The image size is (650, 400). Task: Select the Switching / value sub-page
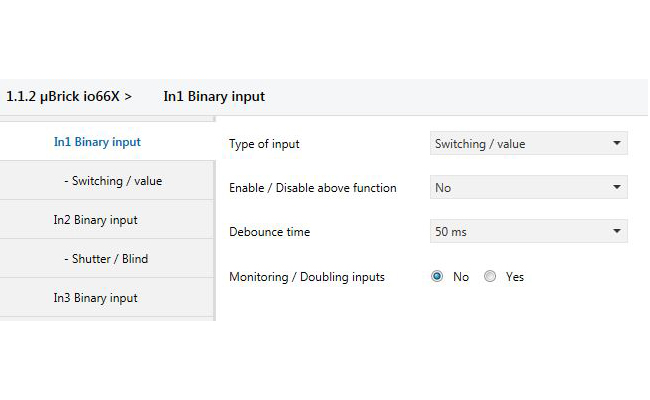pos(112,181)
